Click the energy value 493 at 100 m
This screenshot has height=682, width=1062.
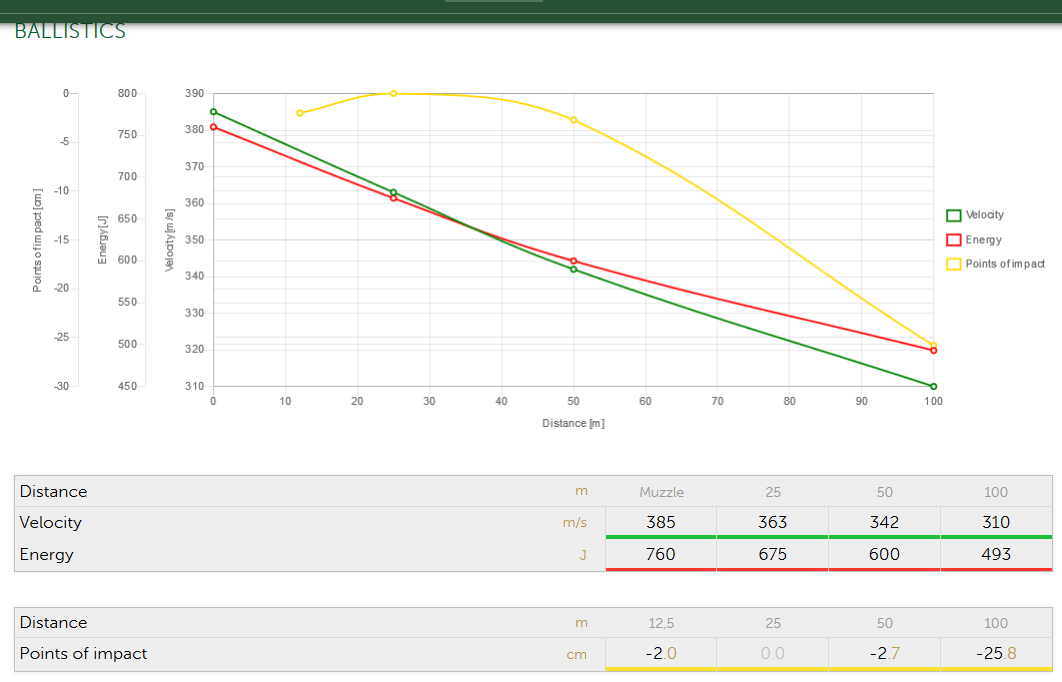coord(996,554)
